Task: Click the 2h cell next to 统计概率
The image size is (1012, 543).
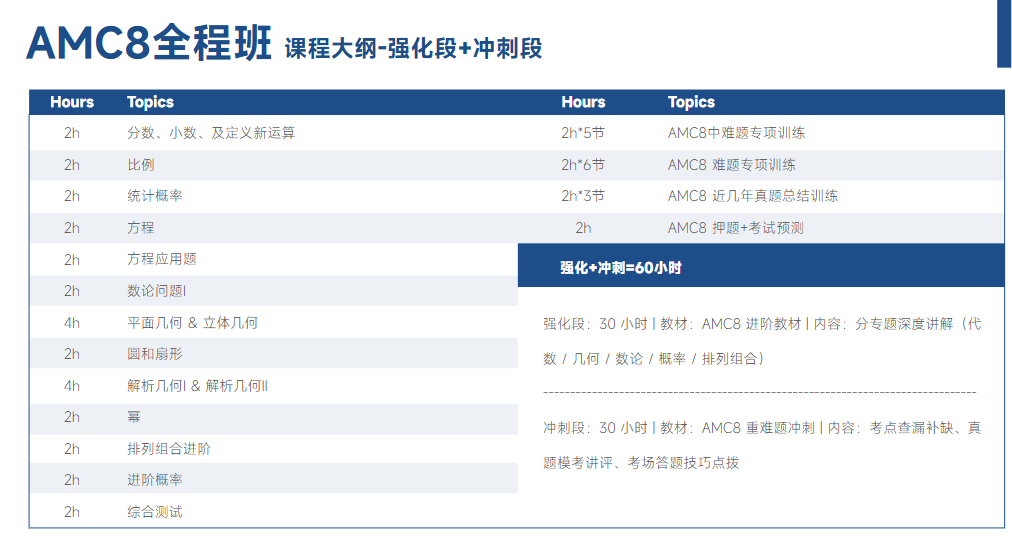Action: click(72, 196)
